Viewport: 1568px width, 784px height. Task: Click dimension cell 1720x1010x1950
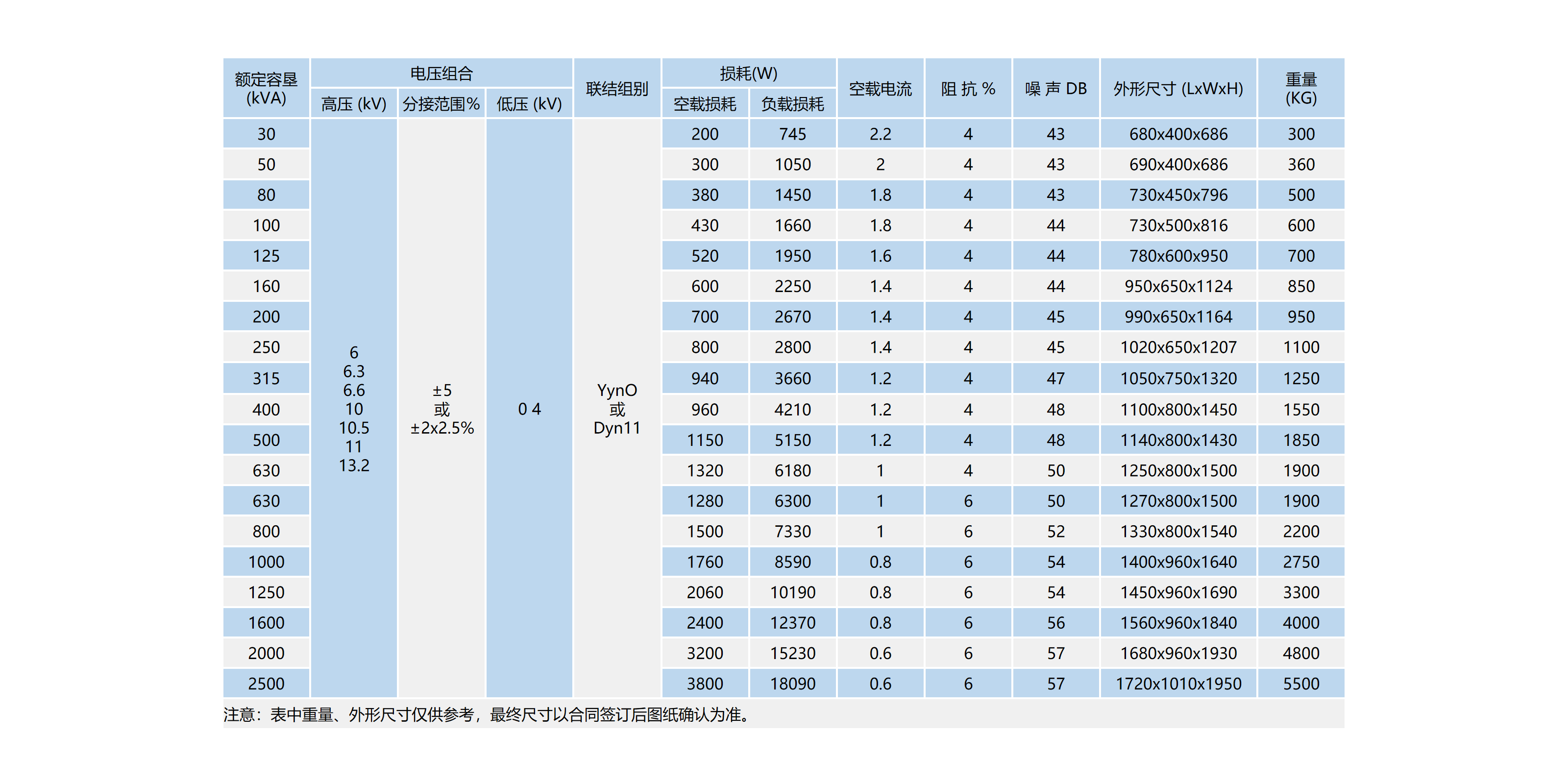pyautogui.click(x=1178, y=684)
